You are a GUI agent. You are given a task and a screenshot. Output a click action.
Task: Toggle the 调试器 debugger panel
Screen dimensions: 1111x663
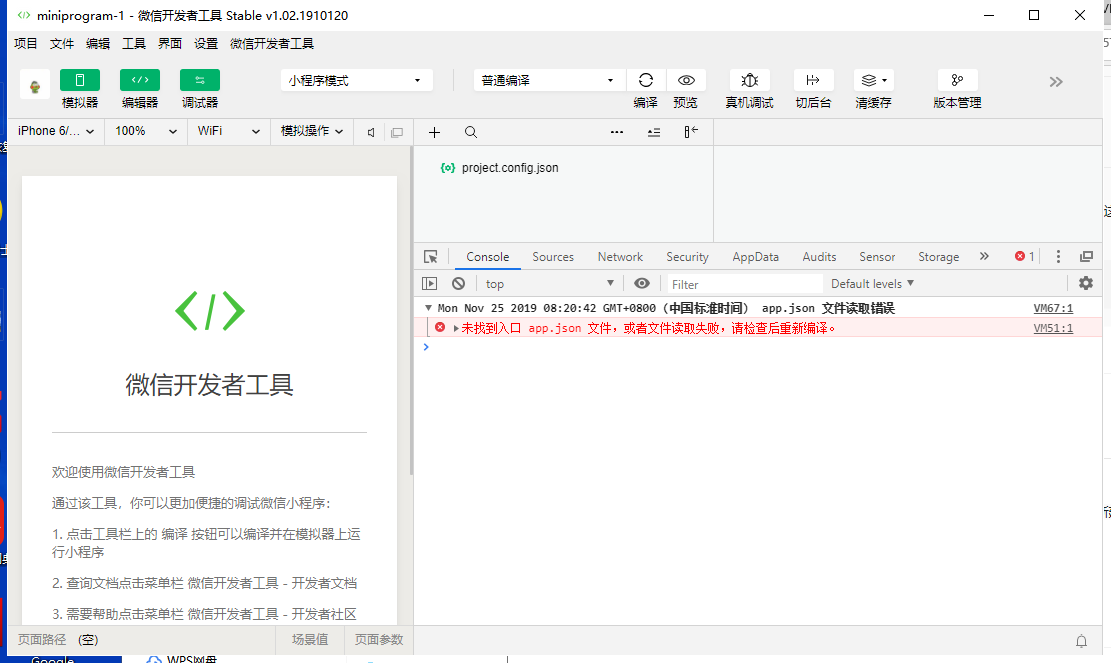(200, 80)
